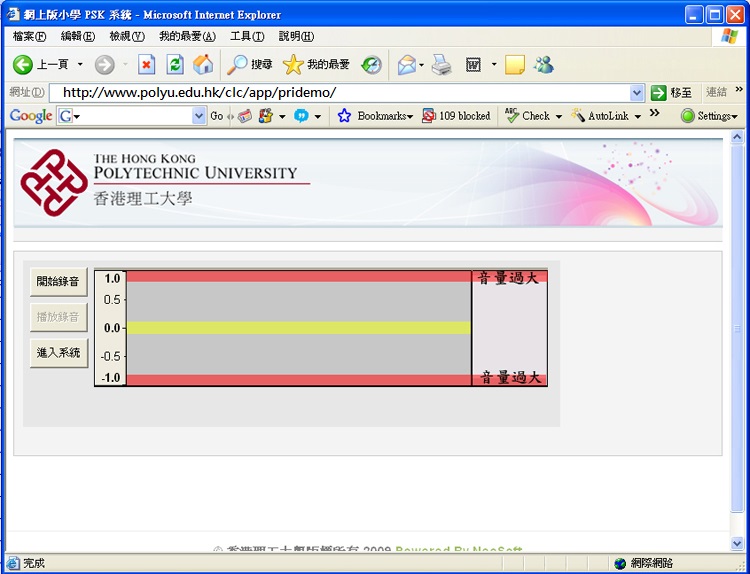Expand the address bar dropdown

point(637,92)
